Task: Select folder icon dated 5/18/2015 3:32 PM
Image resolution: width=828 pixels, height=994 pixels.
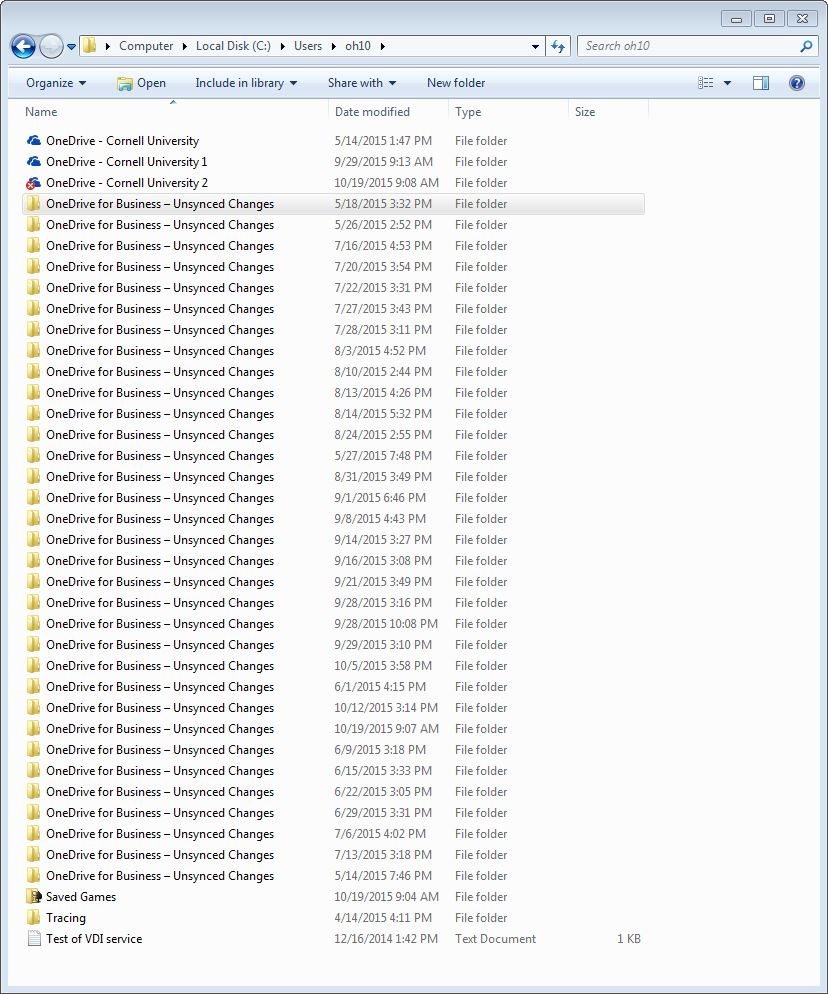Action: [34, 203]
